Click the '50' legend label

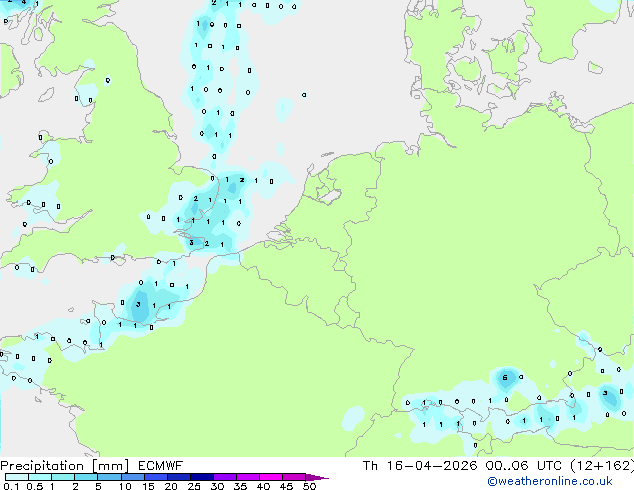click(x=309, y=486)
